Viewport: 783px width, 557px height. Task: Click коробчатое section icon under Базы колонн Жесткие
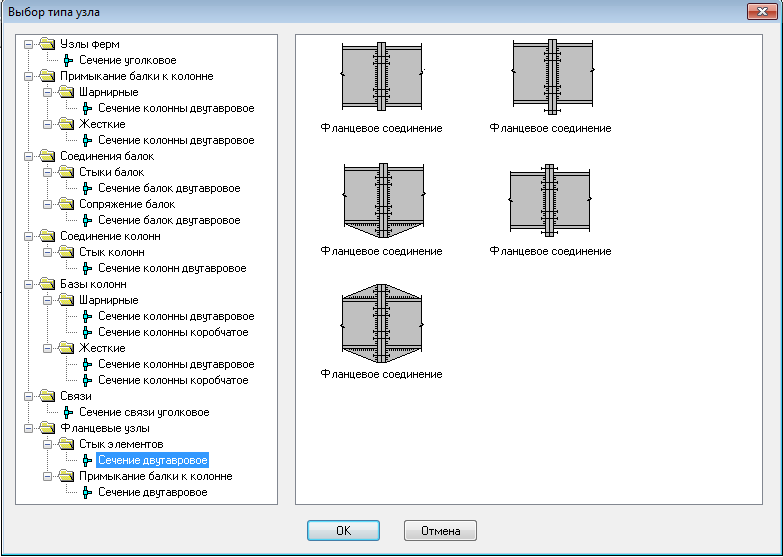87,380
